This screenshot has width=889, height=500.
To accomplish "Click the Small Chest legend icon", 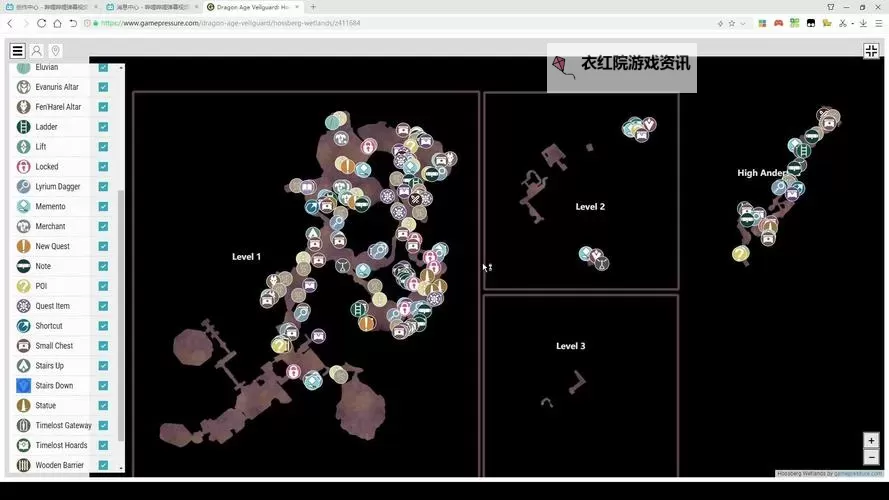I will [x=23, y=346].
